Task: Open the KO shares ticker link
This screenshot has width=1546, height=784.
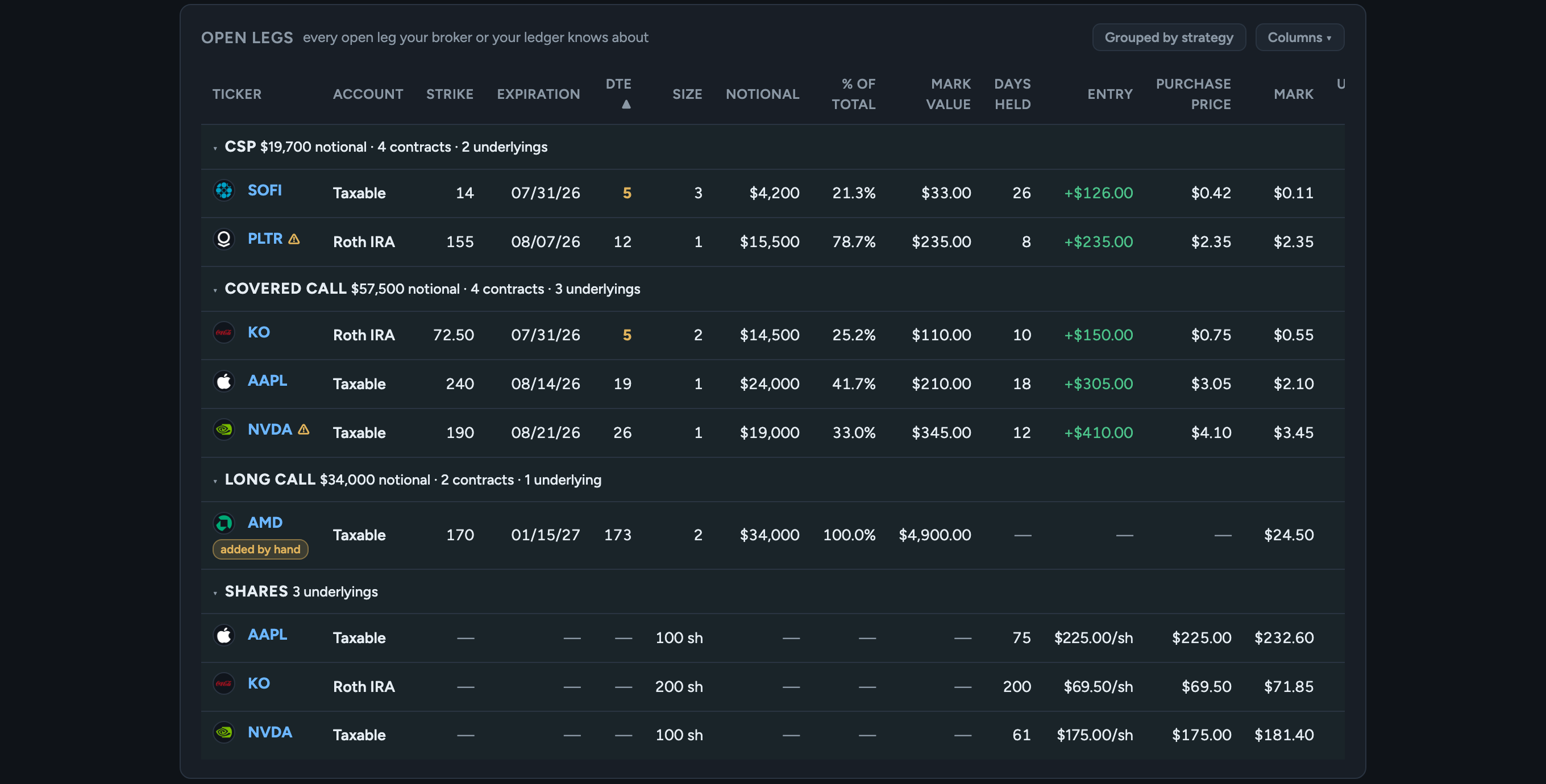Action: tap(259, 684)
